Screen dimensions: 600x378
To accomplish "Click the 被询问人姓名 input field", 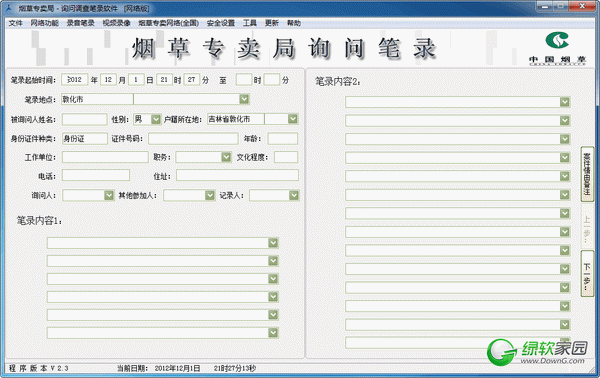I will coord(85,119).
